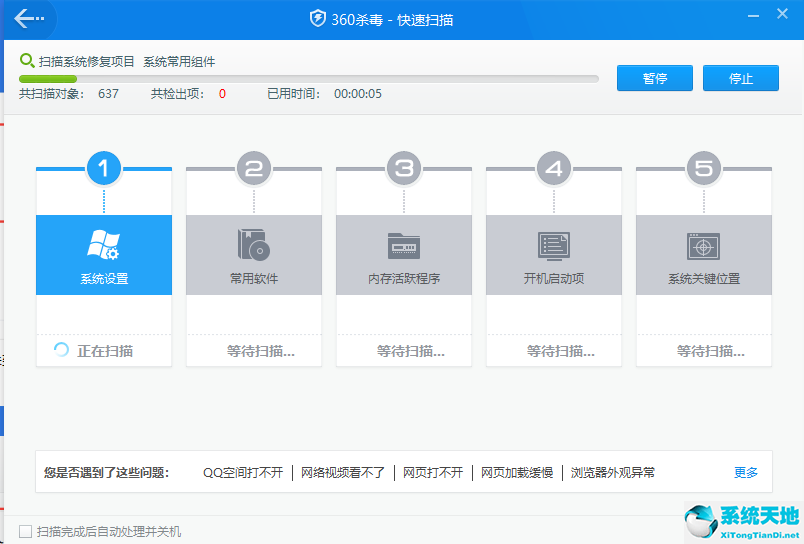Click the 常用软件 card label
The width and height of the screenshot is (804, 544).
254,279
